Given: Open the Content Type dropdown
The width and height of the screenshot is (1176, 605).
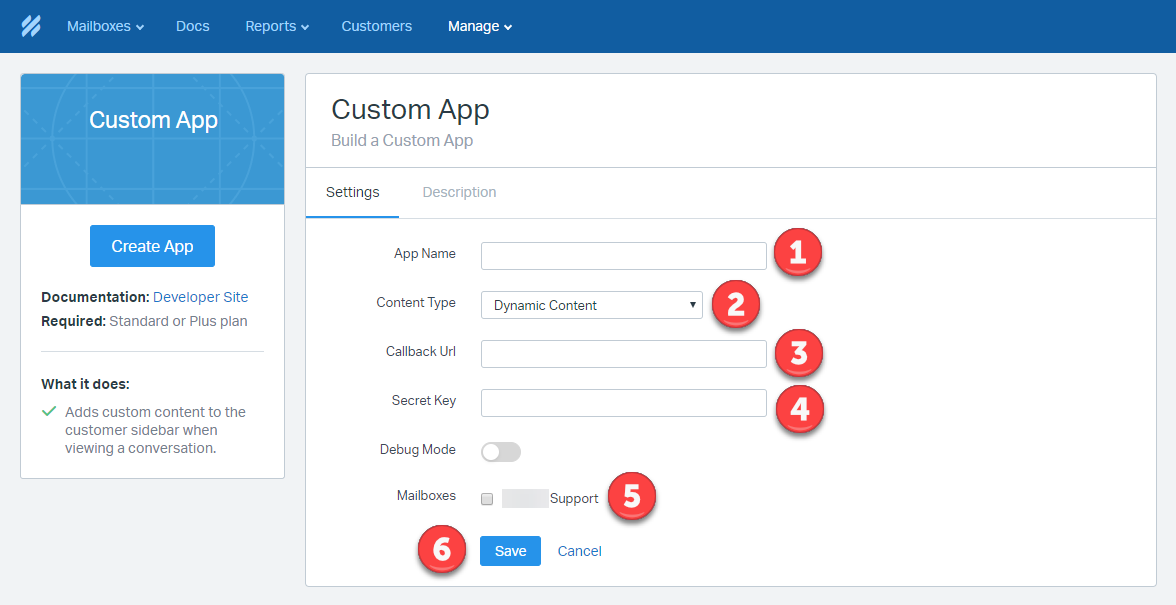Looking at the screenshot, I should (592, 305).
